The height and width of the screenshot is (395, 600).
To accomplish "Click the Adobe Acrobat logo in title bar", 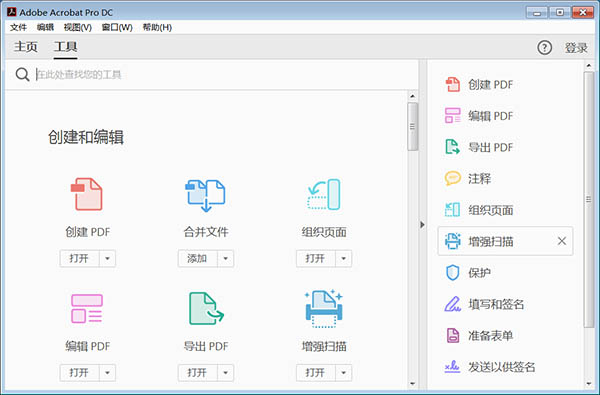I will click(12, 12).
